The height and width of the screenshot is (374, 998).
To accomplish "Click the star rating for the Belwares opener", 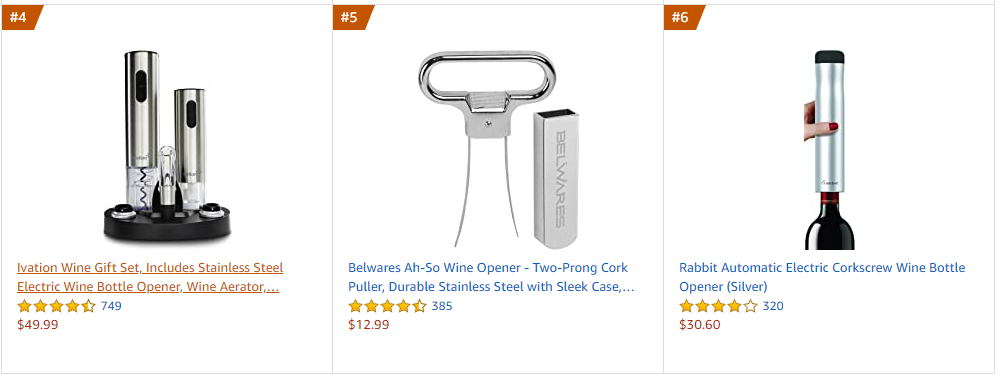I will (x=388, y=307).
